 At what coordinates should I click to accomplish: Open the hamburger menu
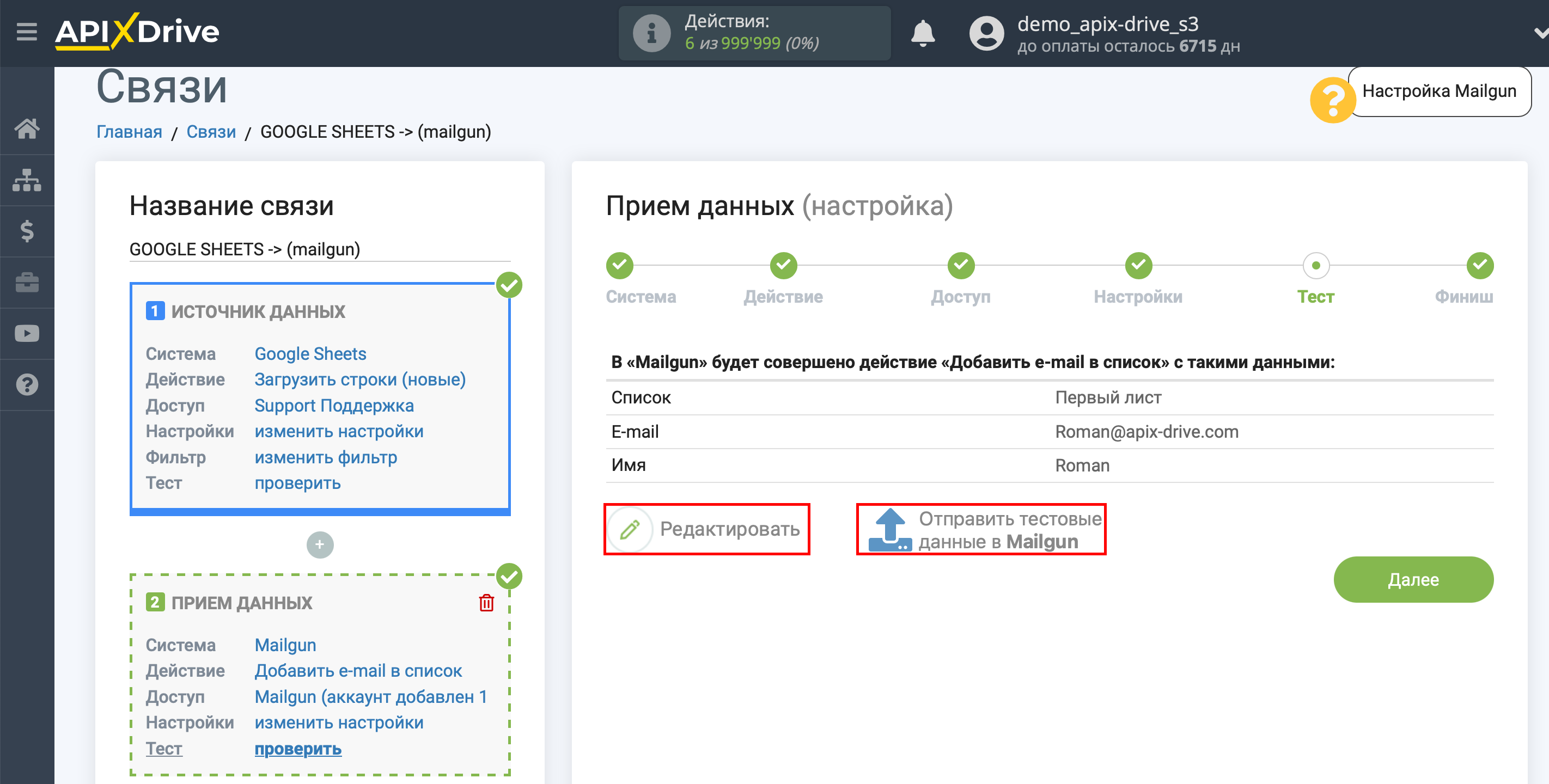[27, 31]
